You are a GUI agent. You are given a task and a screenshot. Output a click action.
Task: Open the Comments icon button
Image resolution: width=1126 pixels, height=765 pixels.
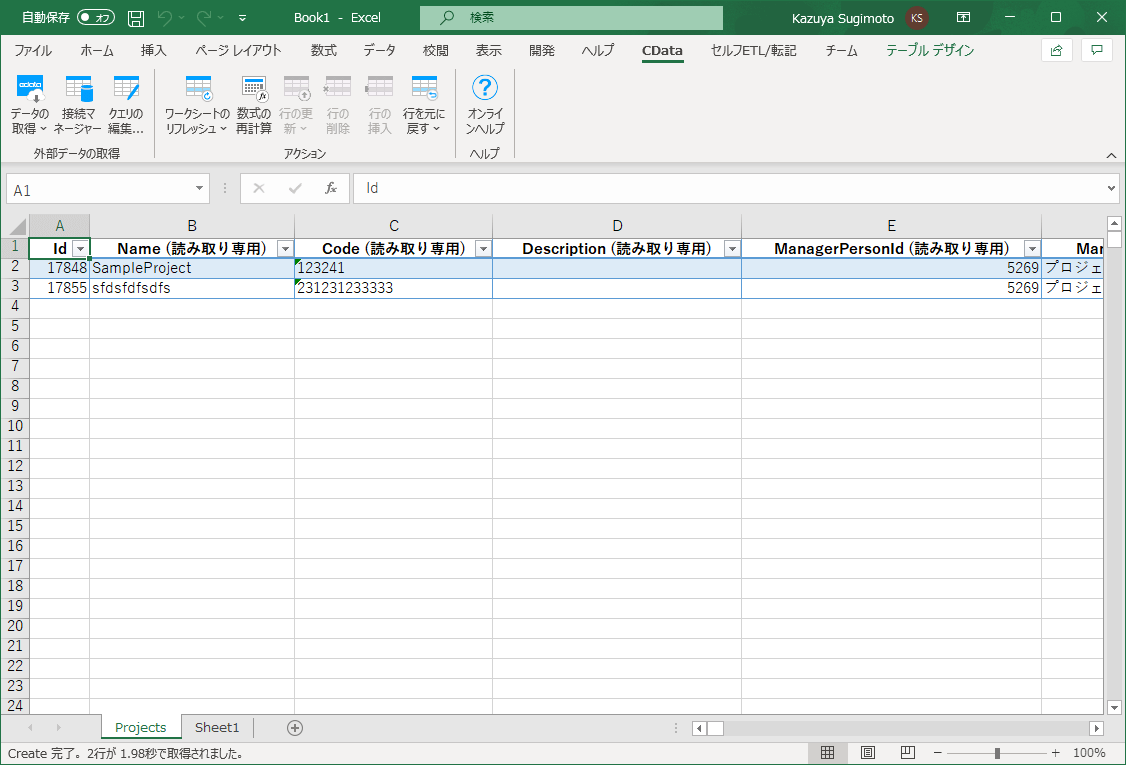1097,50
